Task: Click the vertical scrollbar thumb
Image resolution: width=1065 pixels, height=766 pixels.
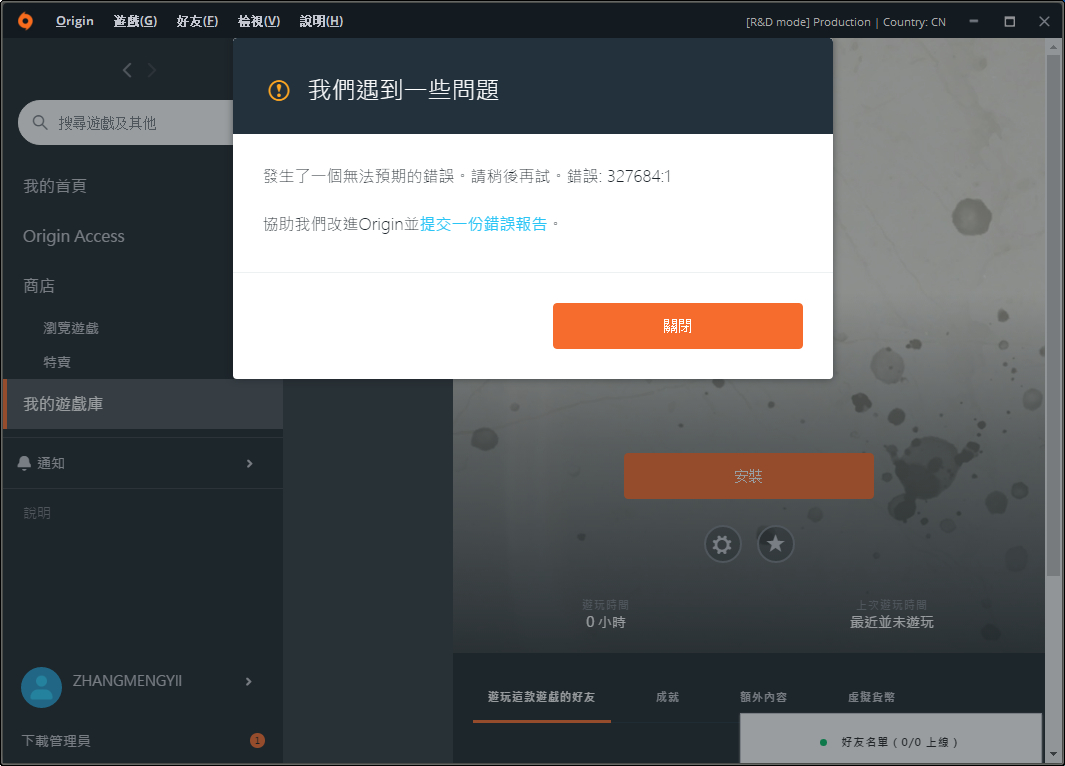Action: pos(1053,316)
